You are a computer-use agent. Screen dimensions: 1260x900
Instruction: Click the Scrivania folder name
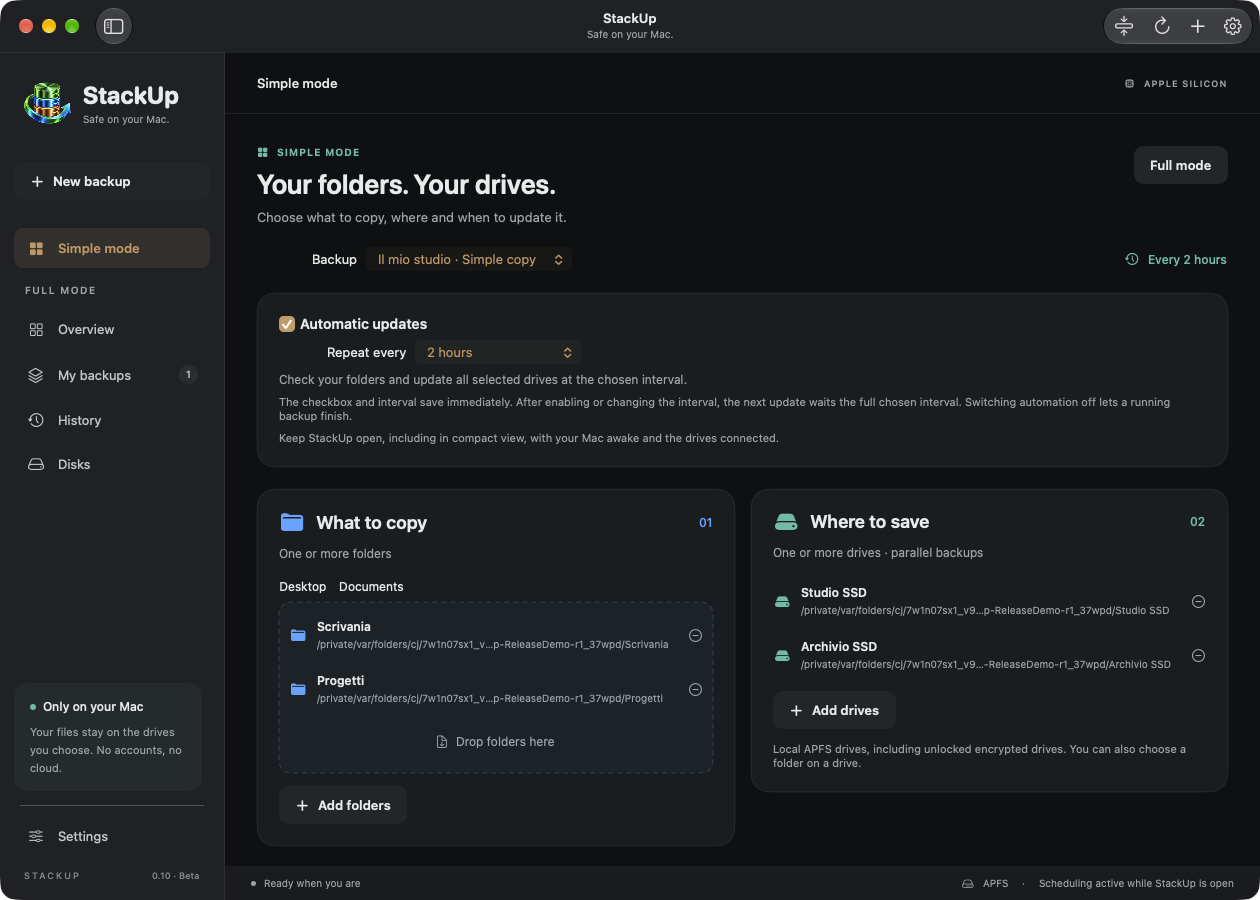click(x=344, y=627)
